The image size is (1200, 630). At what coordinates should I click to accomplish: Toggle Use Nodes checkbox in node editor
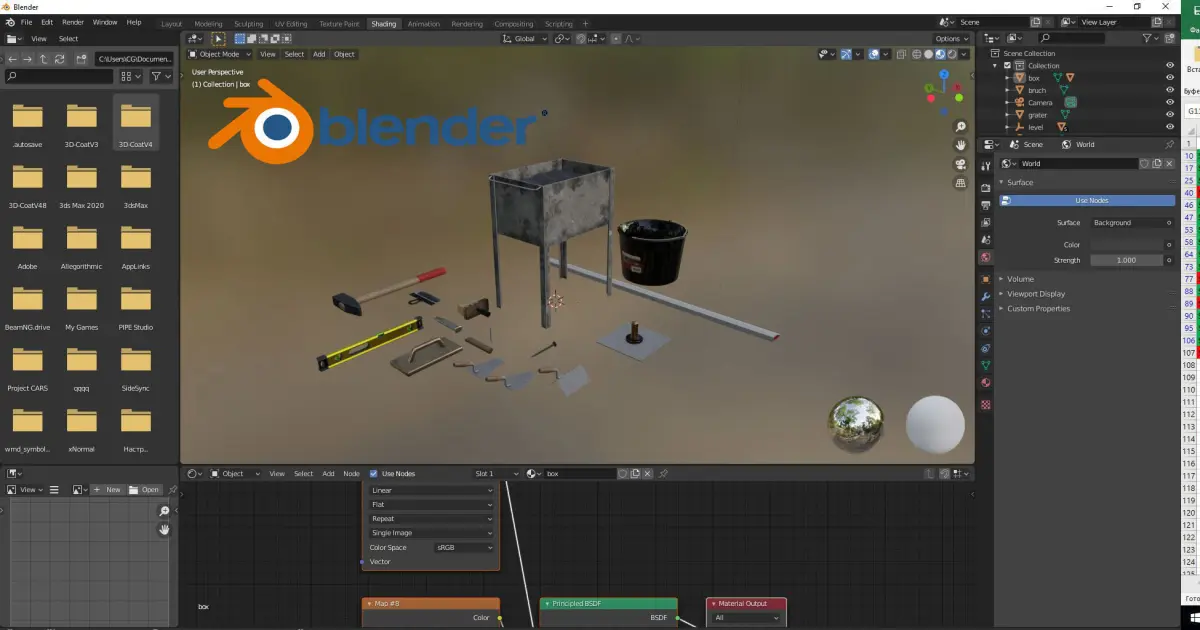(x=374, y=473)
